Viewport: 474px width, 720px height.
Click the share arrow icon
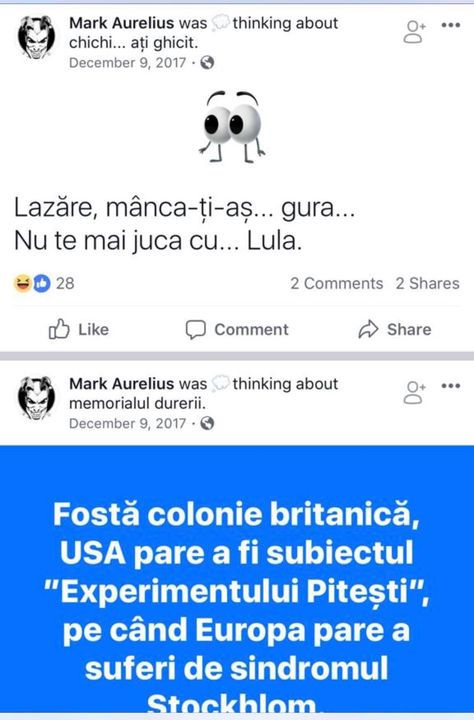368,329
